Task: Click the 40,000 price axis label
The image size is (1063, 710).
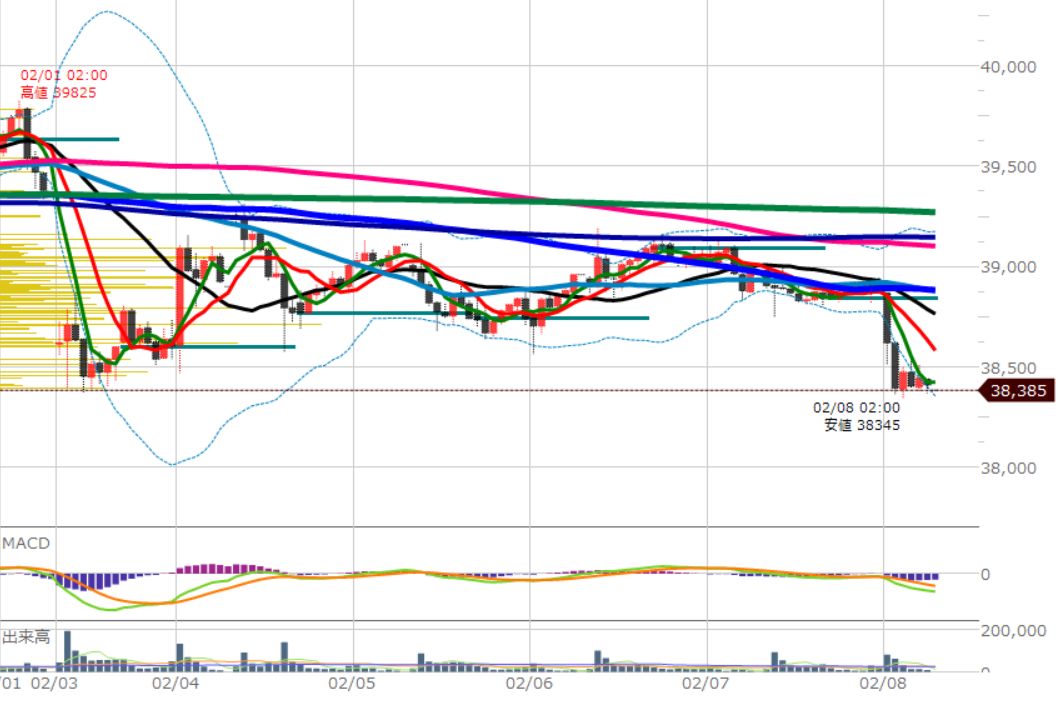Action: pyautogui.click(x=1008, y=67)
